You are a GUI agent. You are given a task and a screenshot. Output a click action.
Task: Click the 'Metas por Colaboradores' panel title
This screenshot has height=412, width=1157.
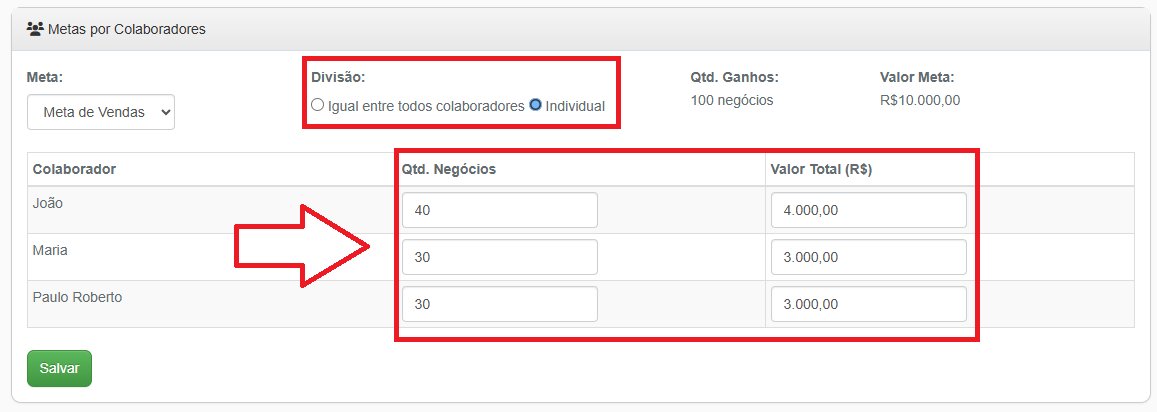click(x=126, y=29)
